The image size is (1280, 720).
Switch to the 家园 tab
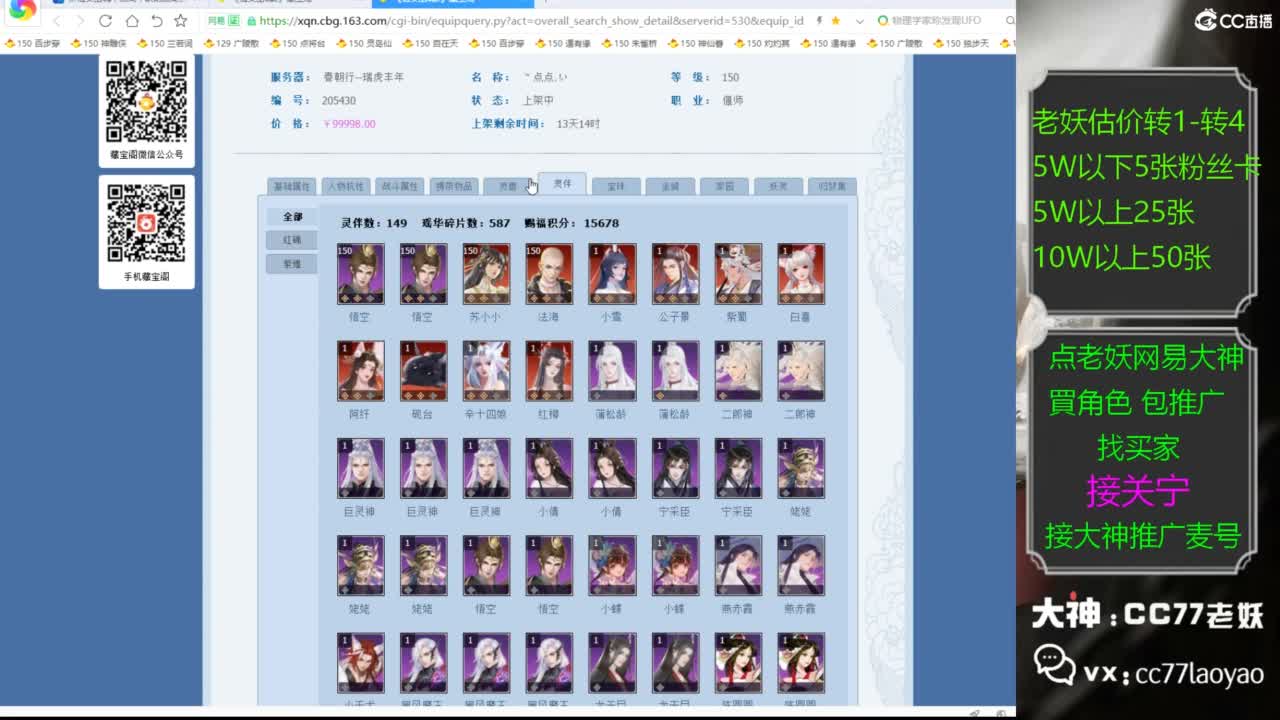coord(724,186)
